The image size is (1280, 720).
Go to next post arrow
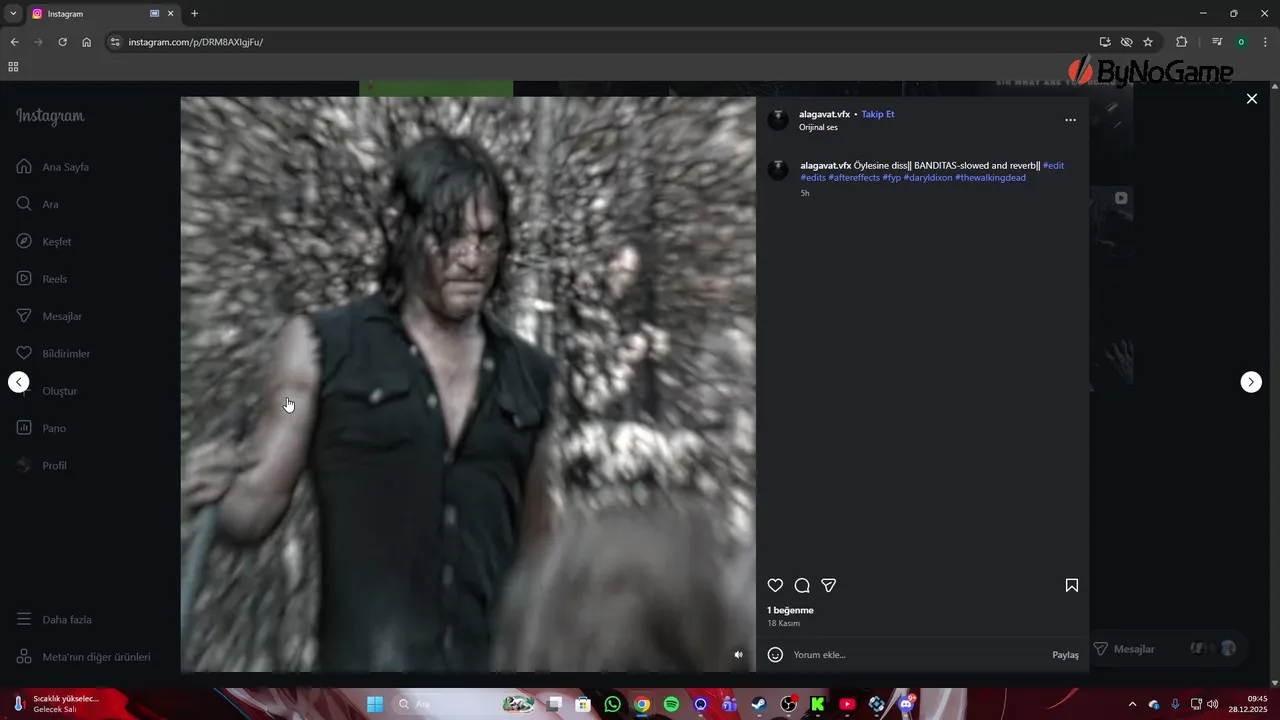coord(1251,382)
